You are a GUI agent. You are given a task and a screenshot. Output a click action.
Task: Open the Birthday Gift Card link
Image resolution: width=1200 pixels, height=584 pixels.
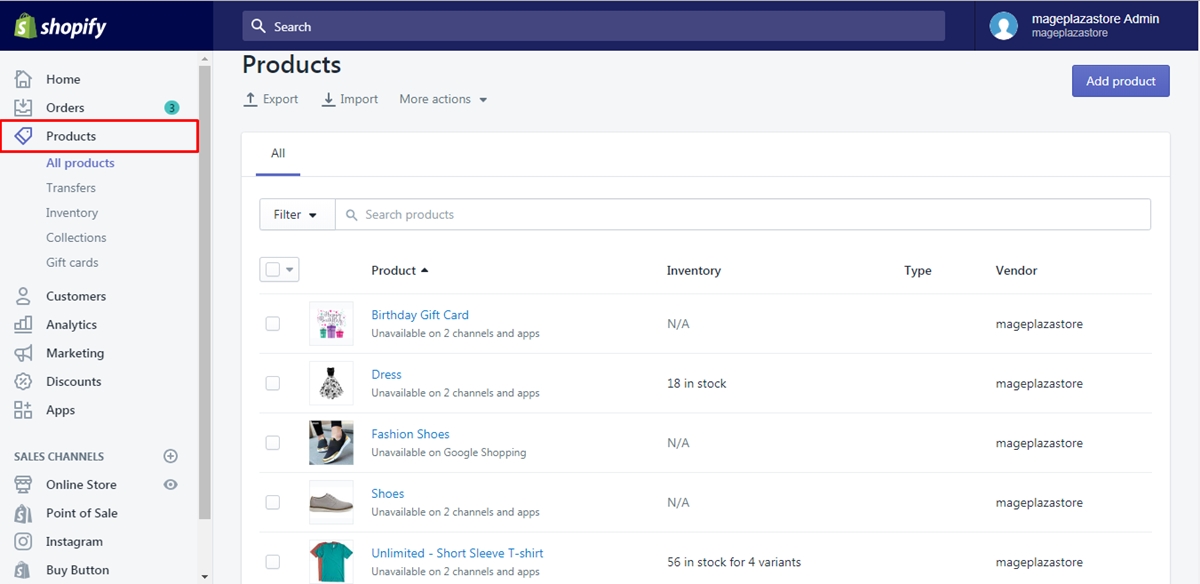(x=420, y=315)
